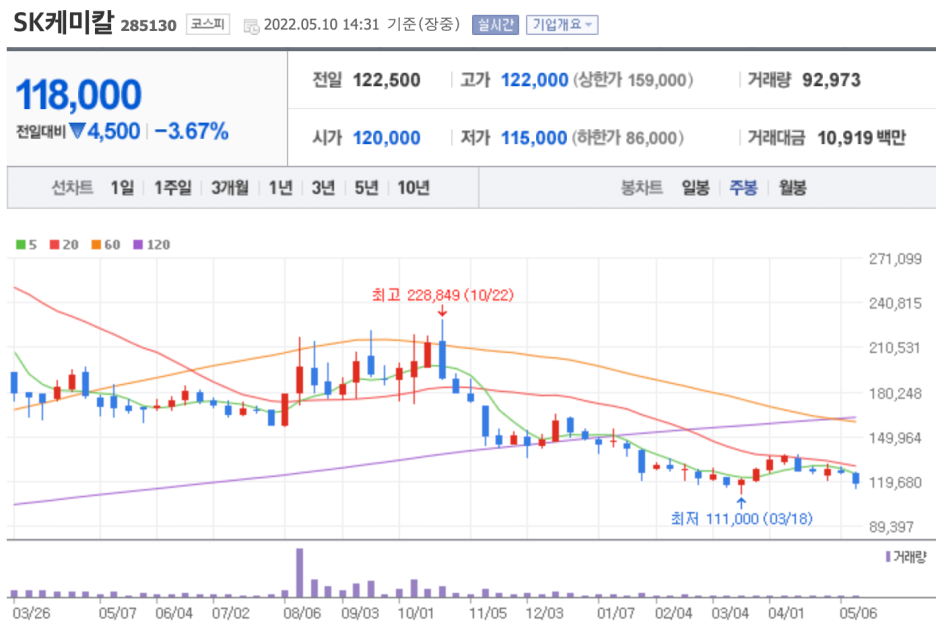The width and height of the screenshot is (936, 636).
Task: Click the -3.67% change value
Action: point(192,131)
